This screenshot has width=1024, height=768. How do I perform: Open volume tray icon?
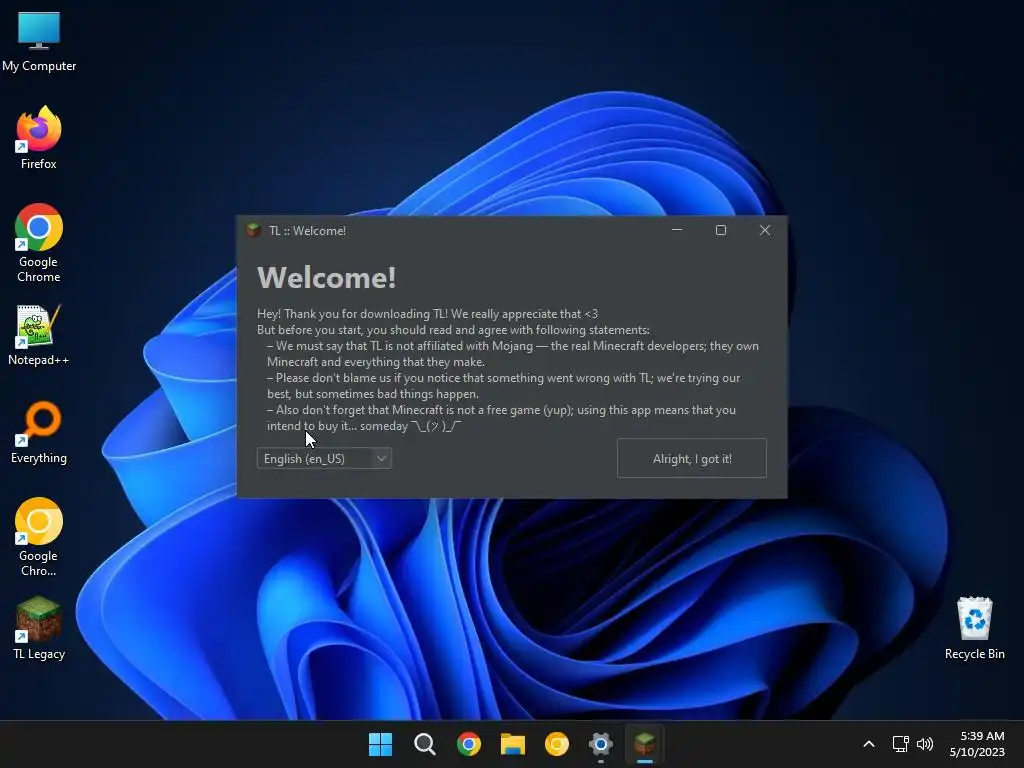pos(925,744)
